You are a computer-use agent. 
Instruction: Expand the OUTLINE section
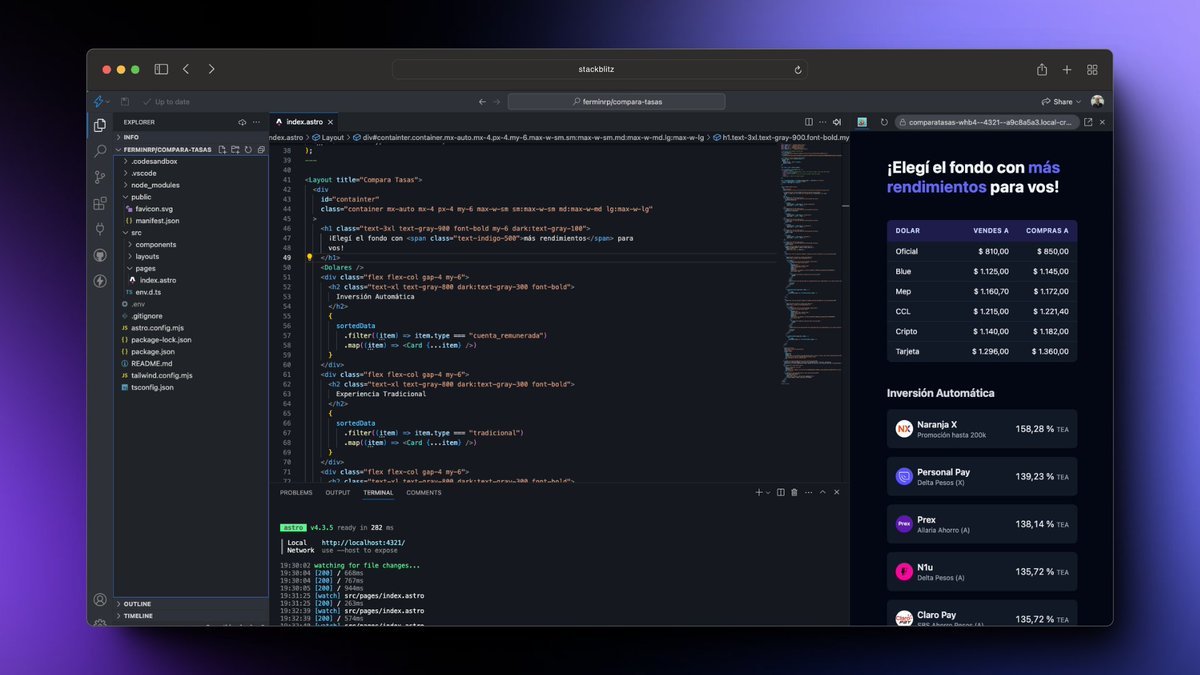tap(138, 604)
